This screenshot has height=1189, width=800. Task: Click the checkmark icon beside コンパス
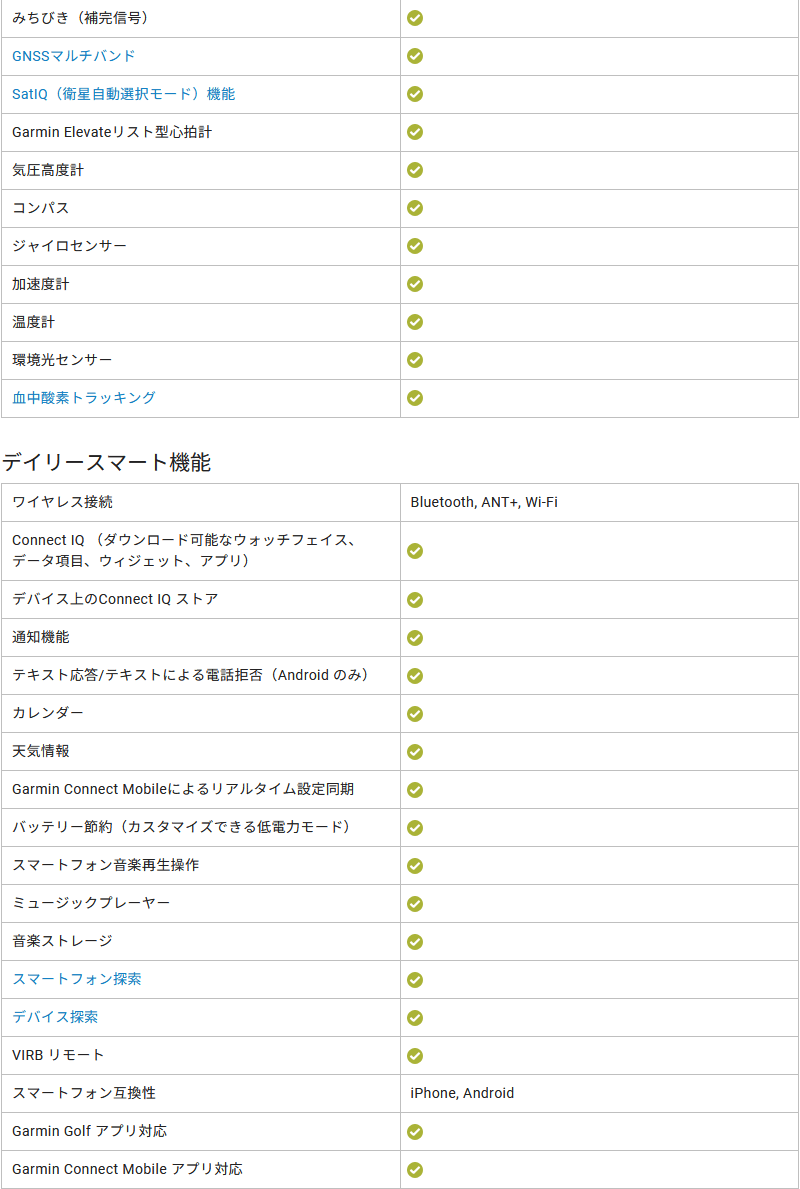415,208
